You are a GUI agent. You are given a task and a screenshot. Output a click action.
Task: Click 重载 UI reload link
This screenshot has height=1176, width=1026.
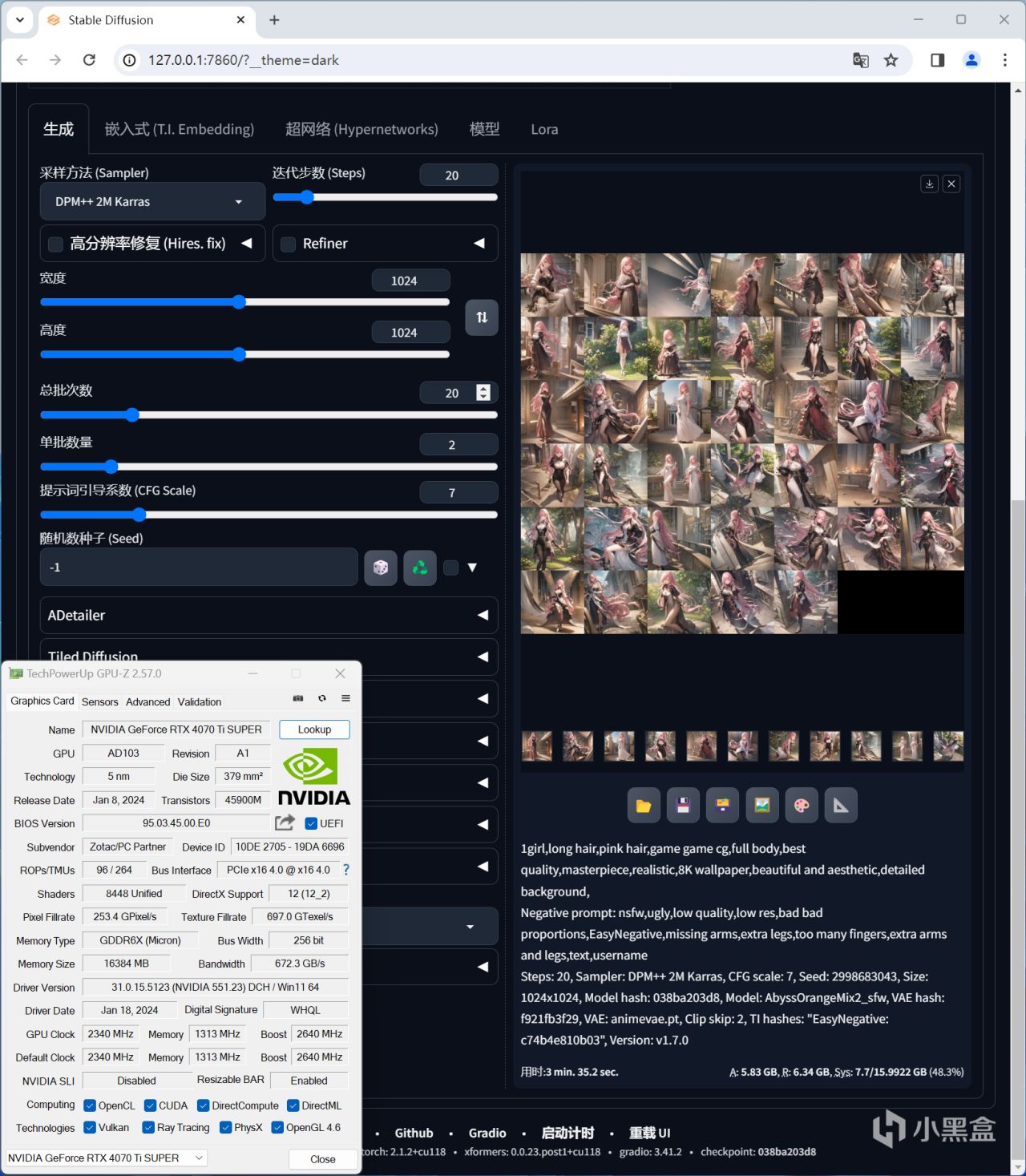(649, 1133)
